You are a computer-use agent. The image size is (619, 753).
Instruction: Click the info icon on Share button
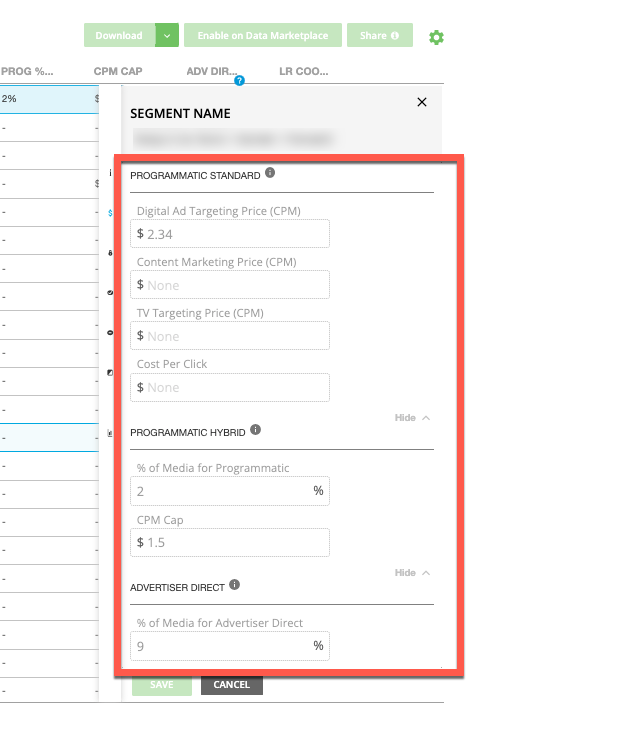[395, 36]
